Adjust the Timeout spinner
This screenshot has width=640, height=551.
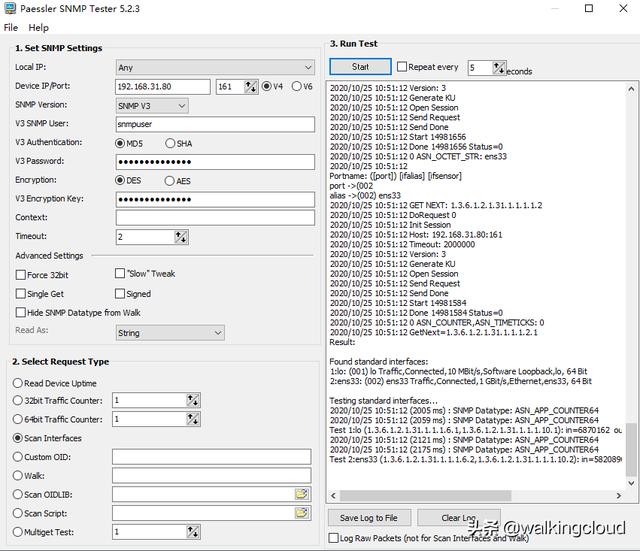coord(181,237)
